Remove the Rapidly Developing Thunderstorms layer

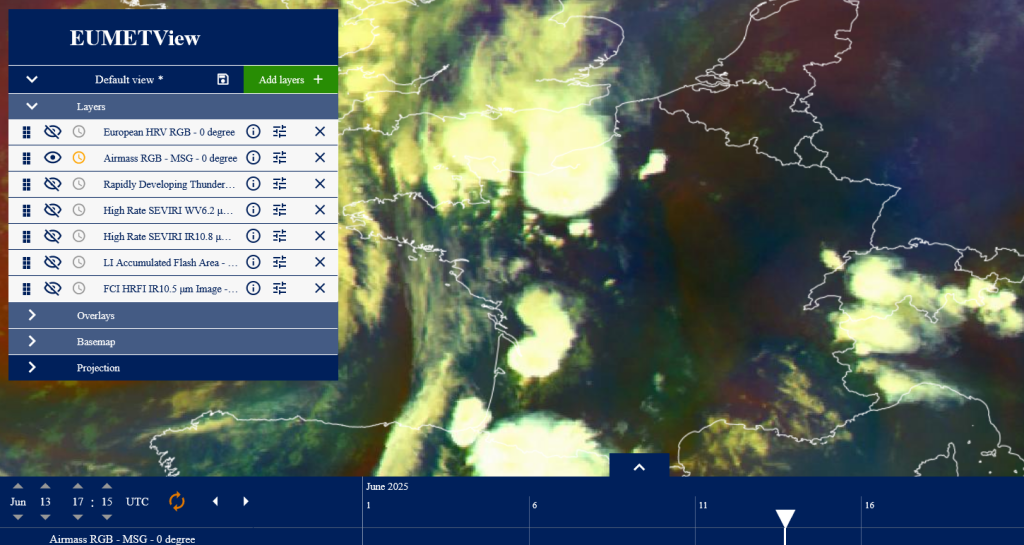pyautogui.click(x=320, y=184)
